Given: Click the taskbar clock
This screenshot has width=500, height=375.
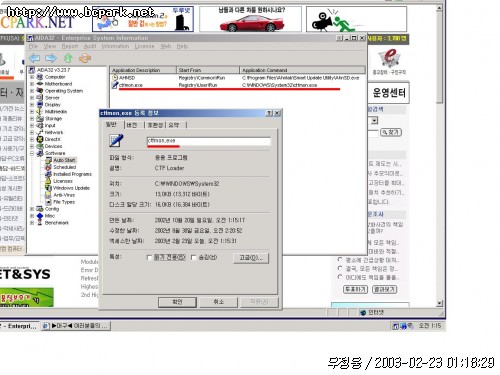Looking at the screenshot, I should tap(430, 326).
